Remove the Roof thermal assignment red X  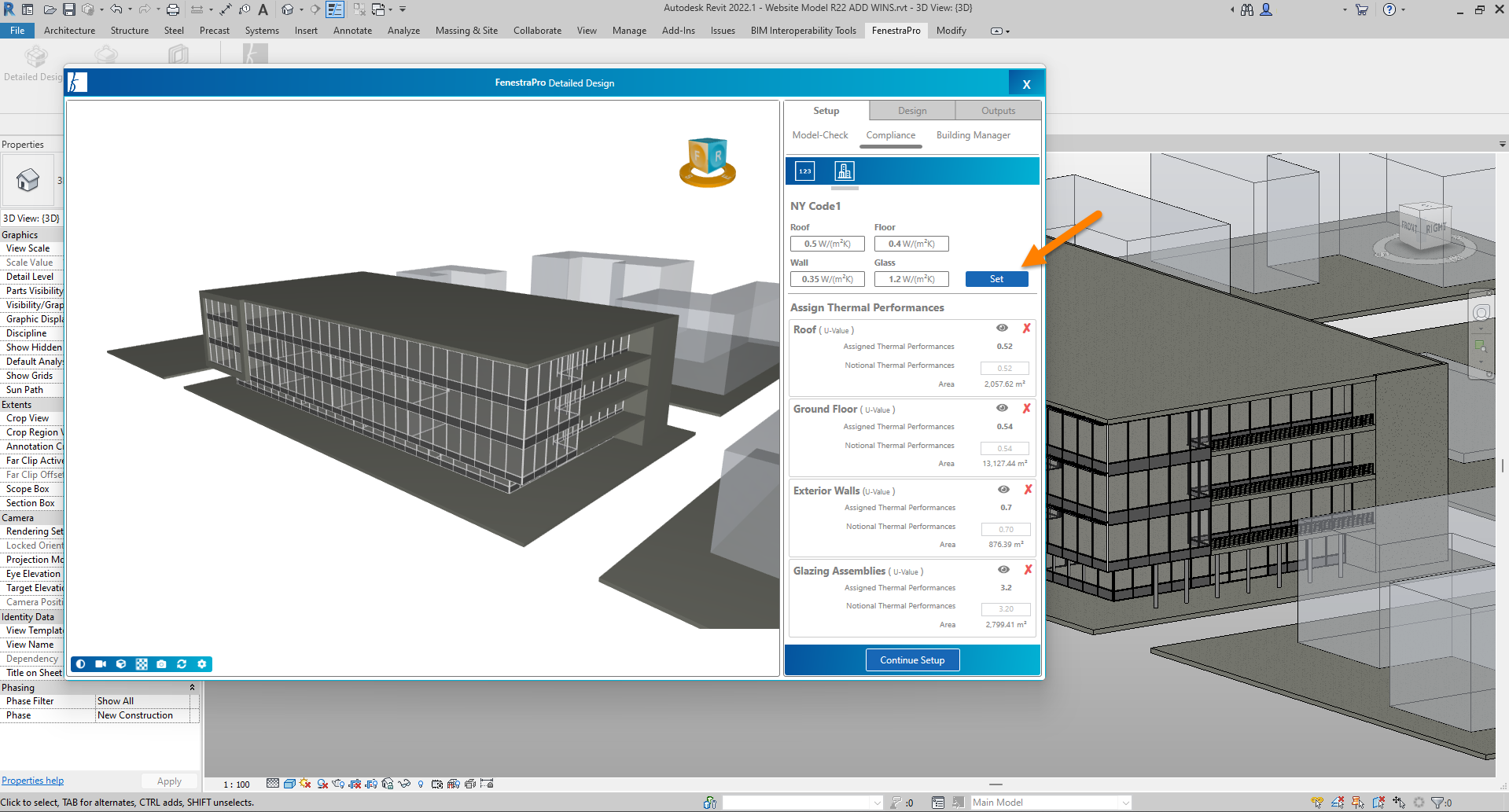click(x=1026, y=329)
